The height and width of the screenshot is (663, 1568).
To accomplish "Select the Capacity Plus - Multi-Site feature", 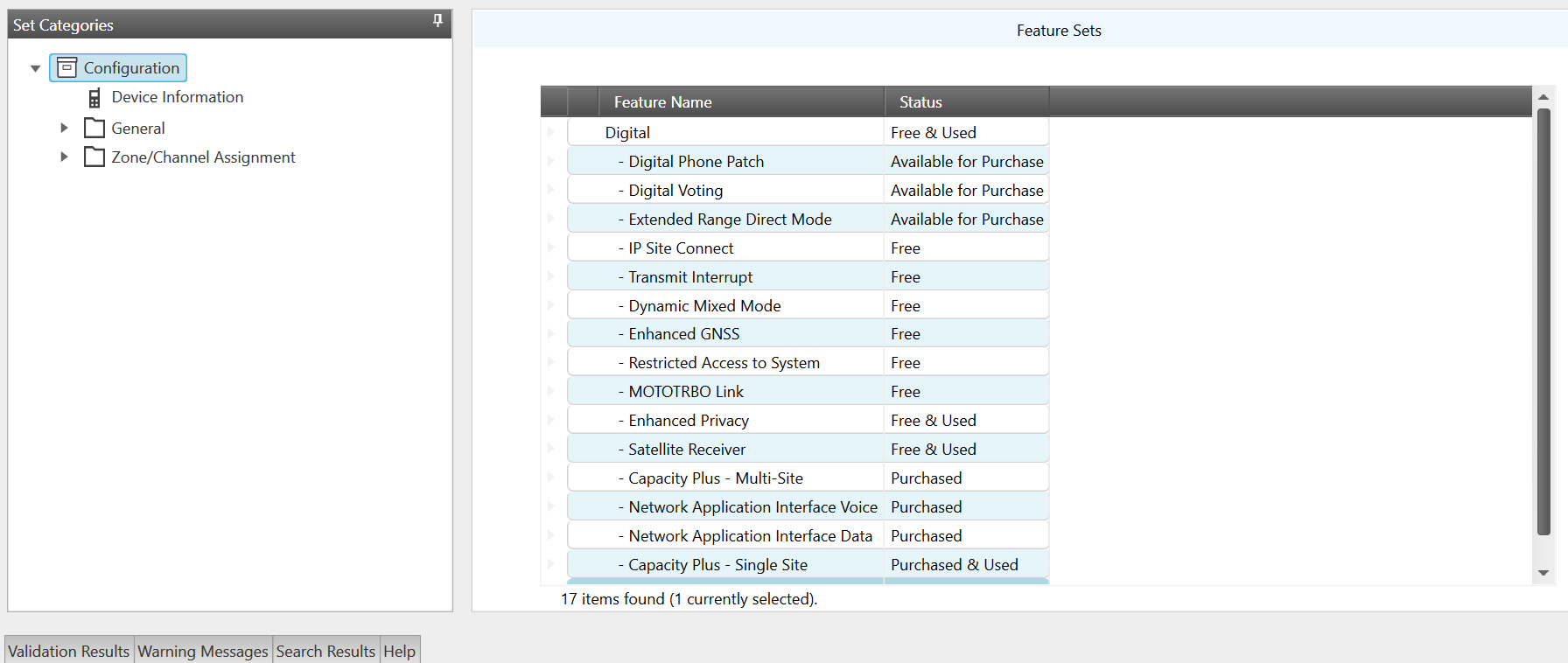I will tap(808, 478).
